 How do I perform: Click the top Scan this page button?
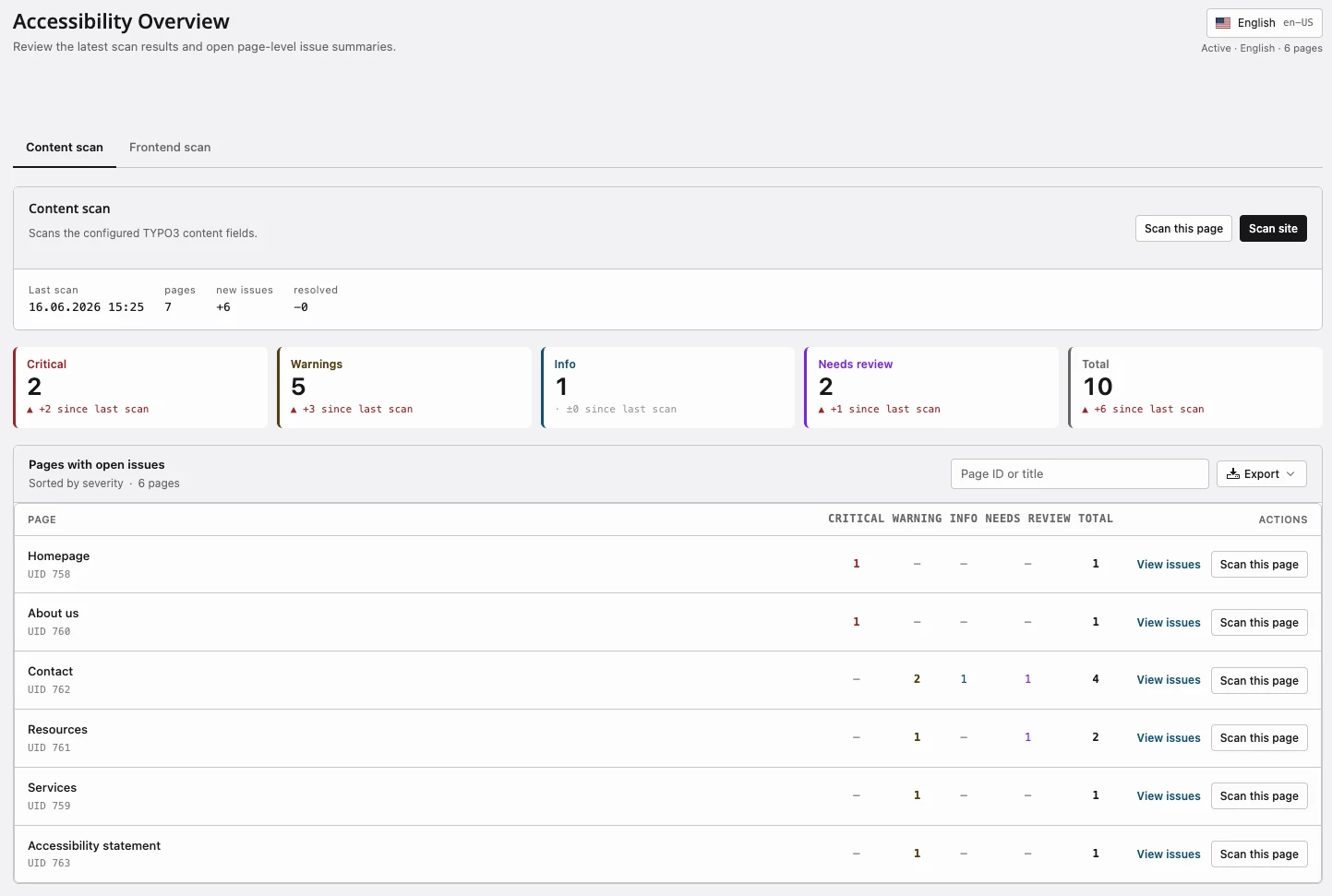(1183, 229)
